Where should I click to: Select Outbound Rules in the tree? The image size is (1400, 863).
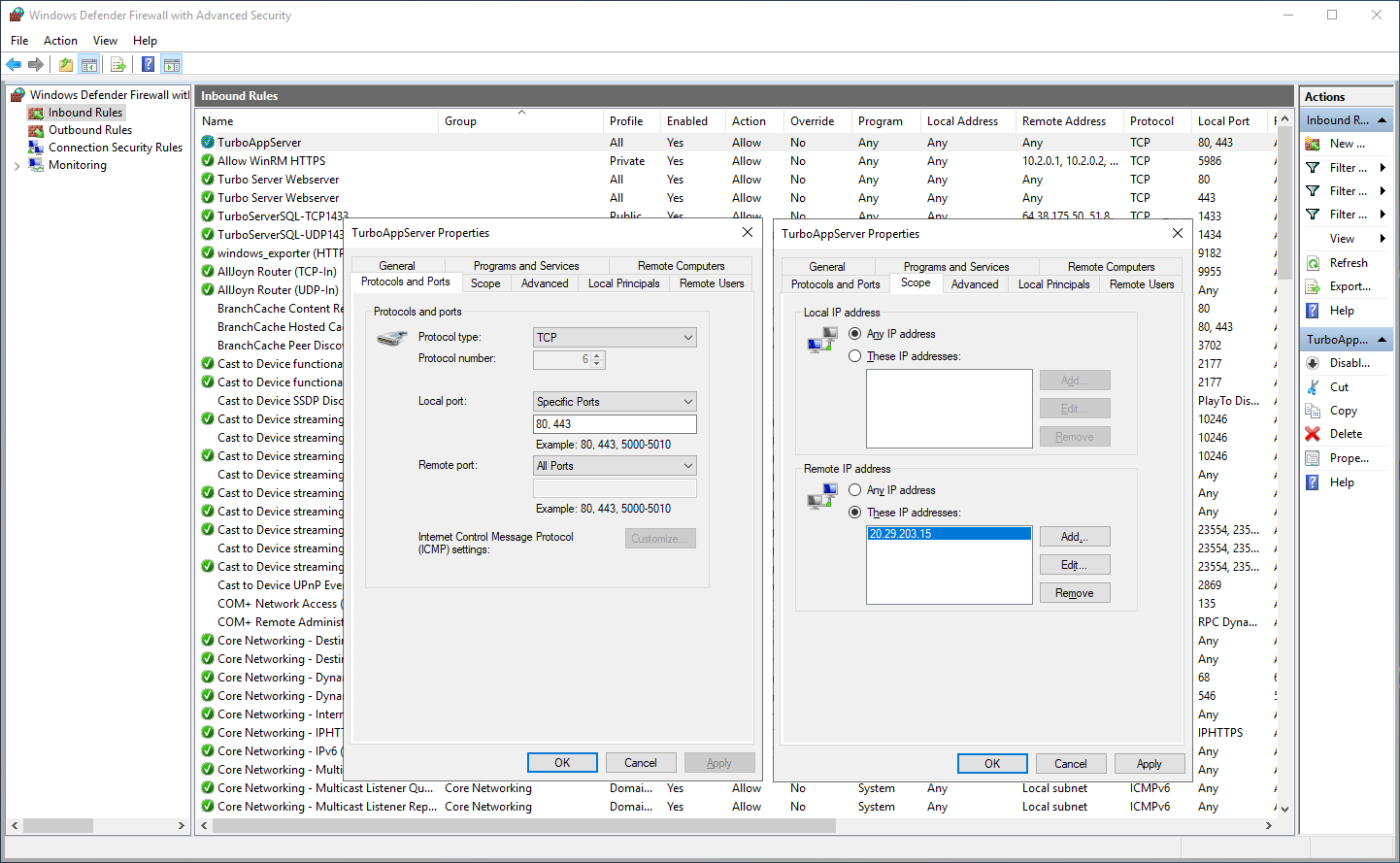89,130
